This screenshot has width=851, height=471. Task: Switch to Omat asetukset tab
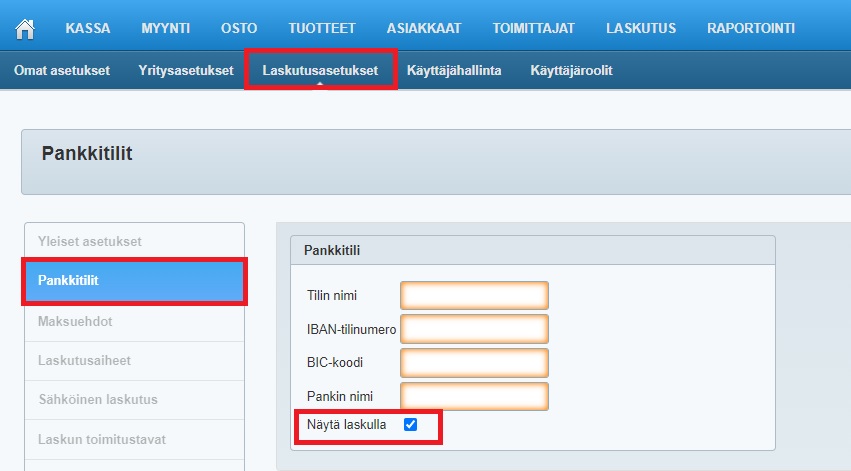(62, 71)
